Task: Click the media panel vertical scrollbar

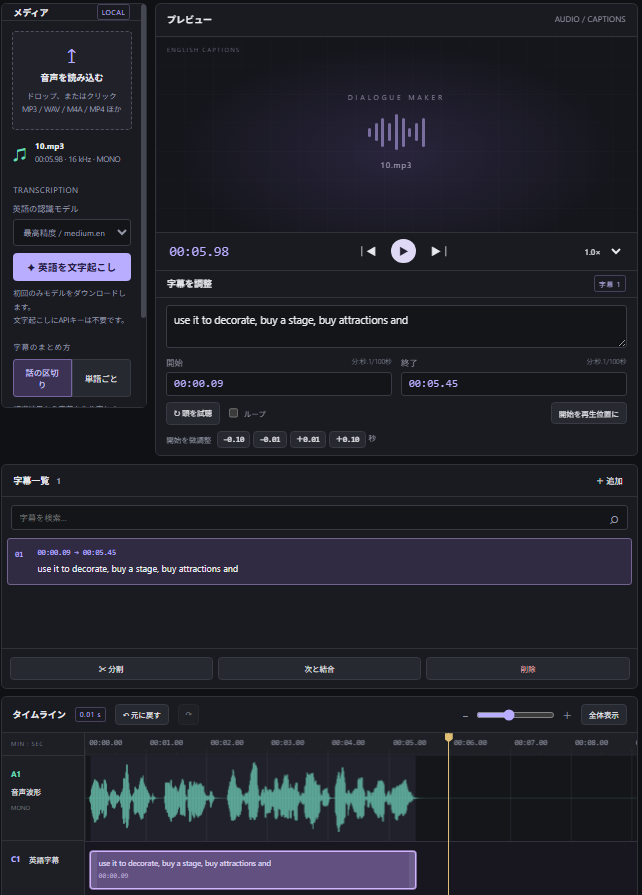Action: click(143, 160)
